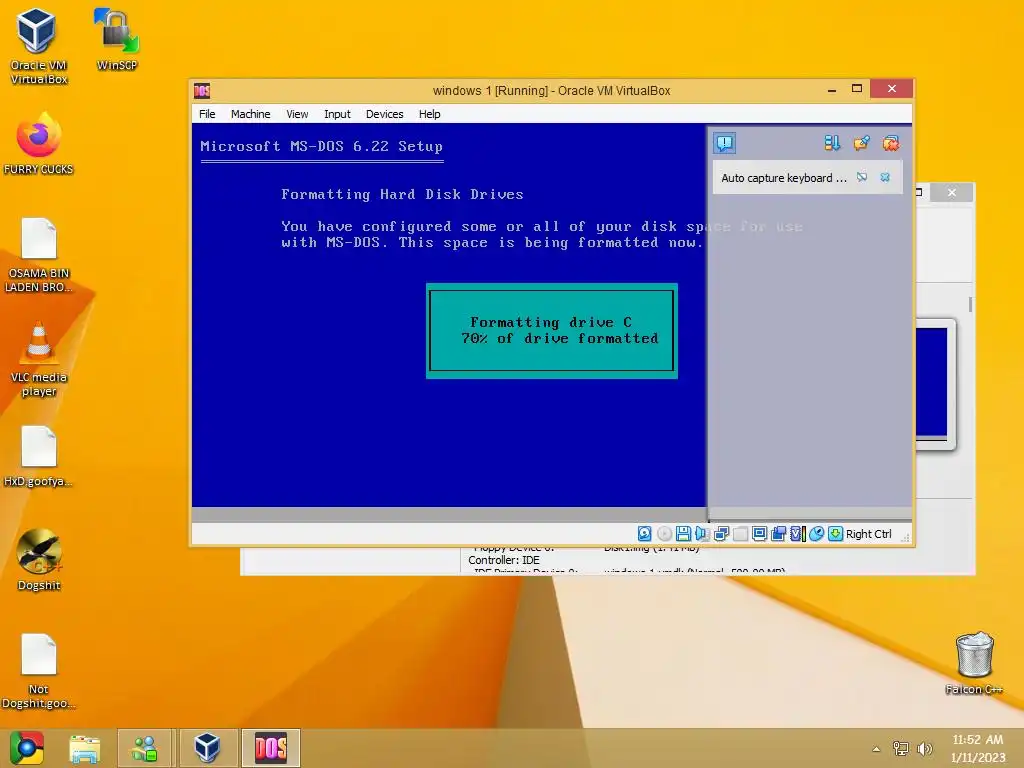This screenshot has height=768, width=1024.
Task: Click the Auto capture keyboard notification text
Action: (784, 178)
